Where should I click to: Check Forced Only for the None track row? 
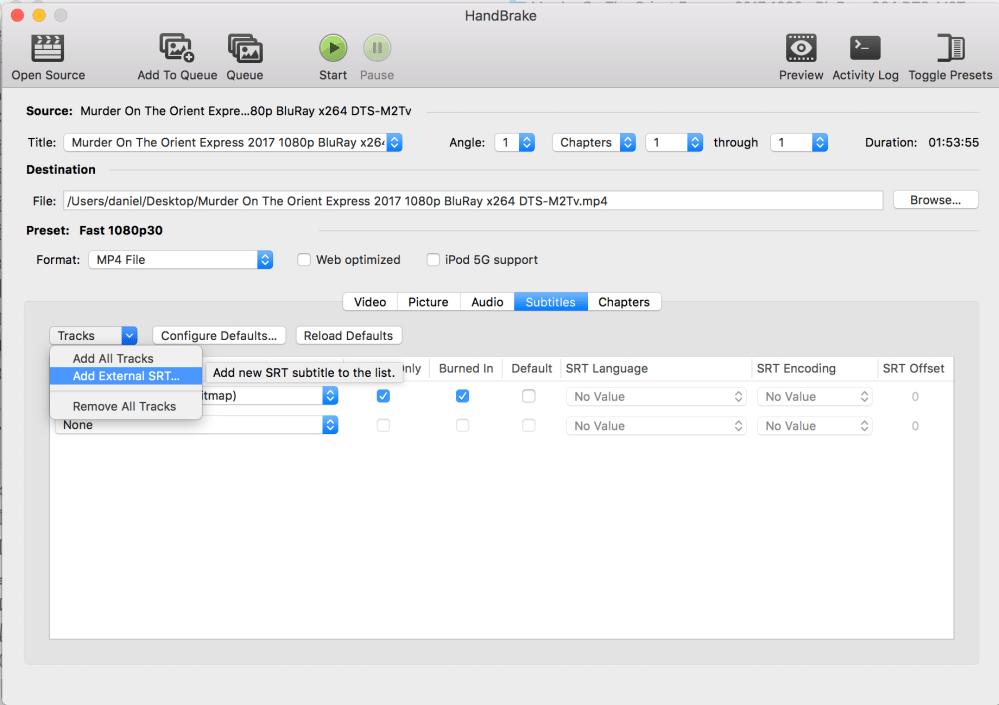[383, 425]
